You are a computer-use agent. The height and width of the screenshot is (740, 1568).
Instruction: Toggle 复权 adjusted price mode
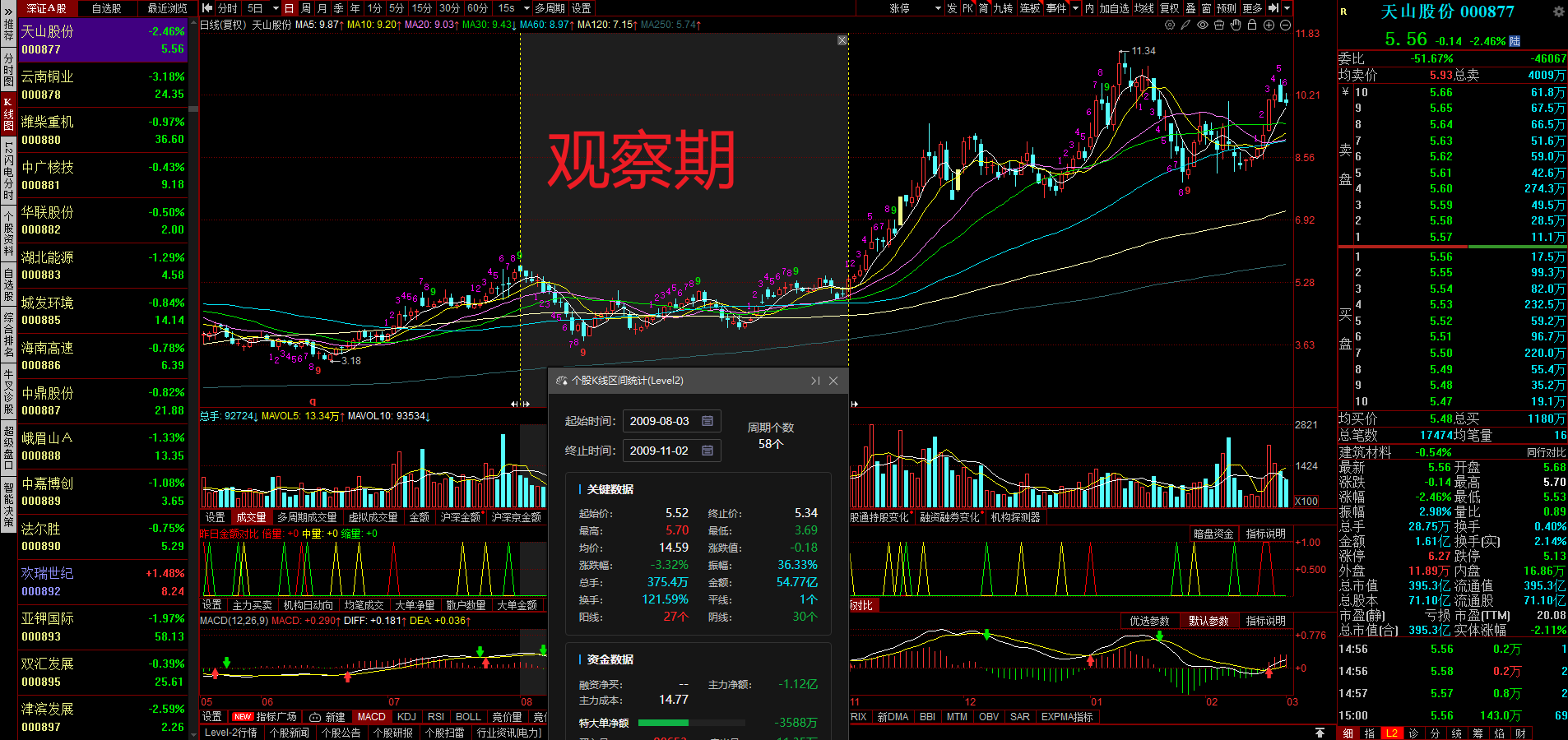pos(1169,8)
